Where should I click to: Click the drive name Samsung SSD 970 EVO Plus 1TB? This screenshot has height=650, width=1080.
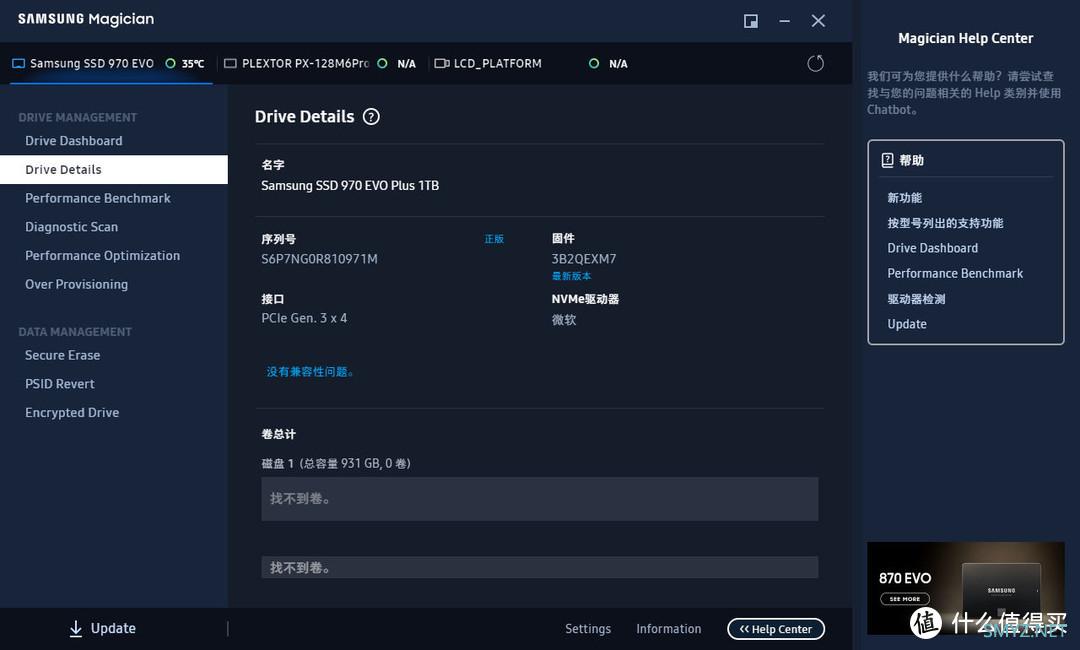[x=350, y=185]
